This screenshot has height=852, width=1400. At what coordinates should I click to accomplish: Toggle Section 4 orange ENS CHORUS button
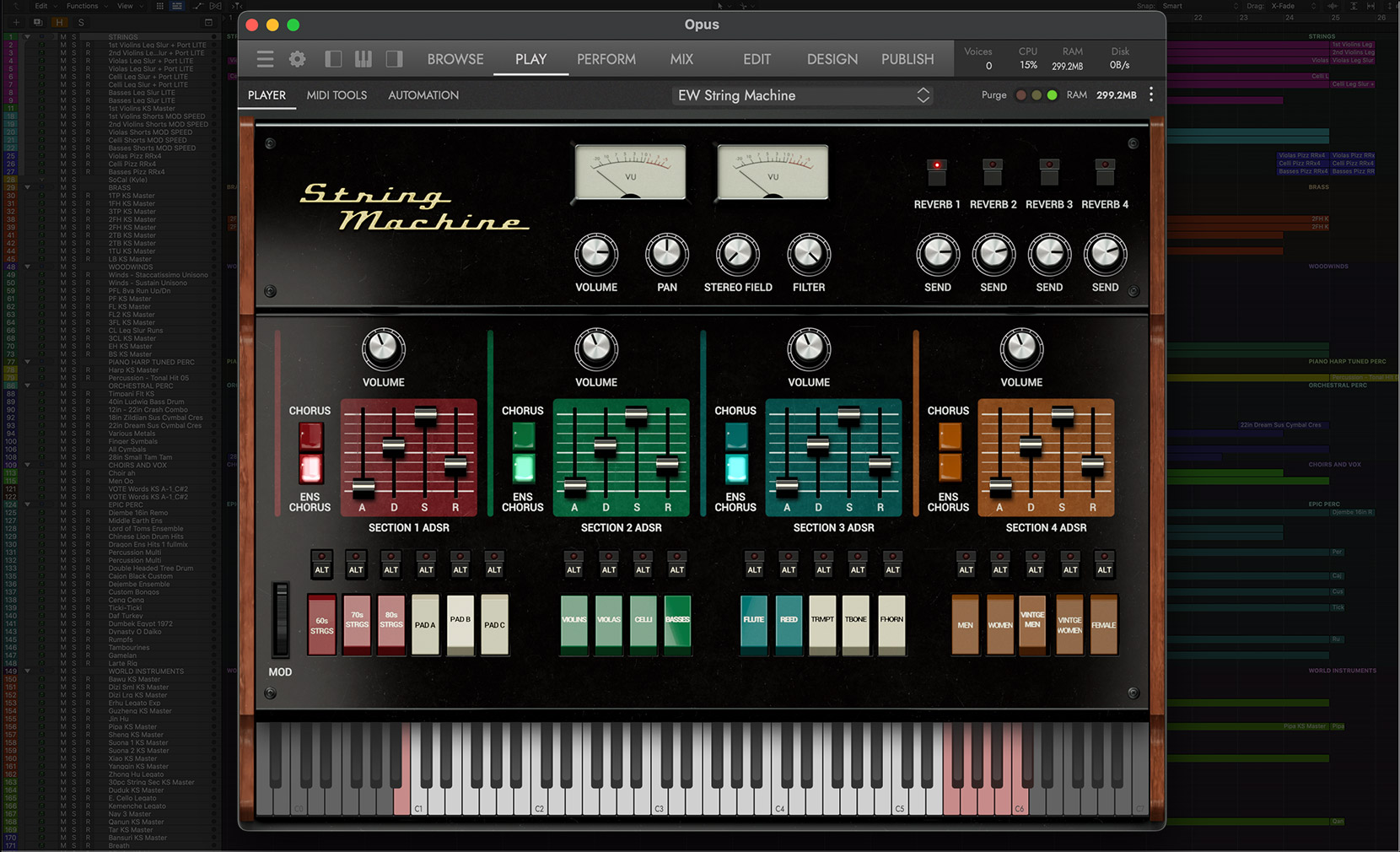pyautogui.click(x=950, y=468)
